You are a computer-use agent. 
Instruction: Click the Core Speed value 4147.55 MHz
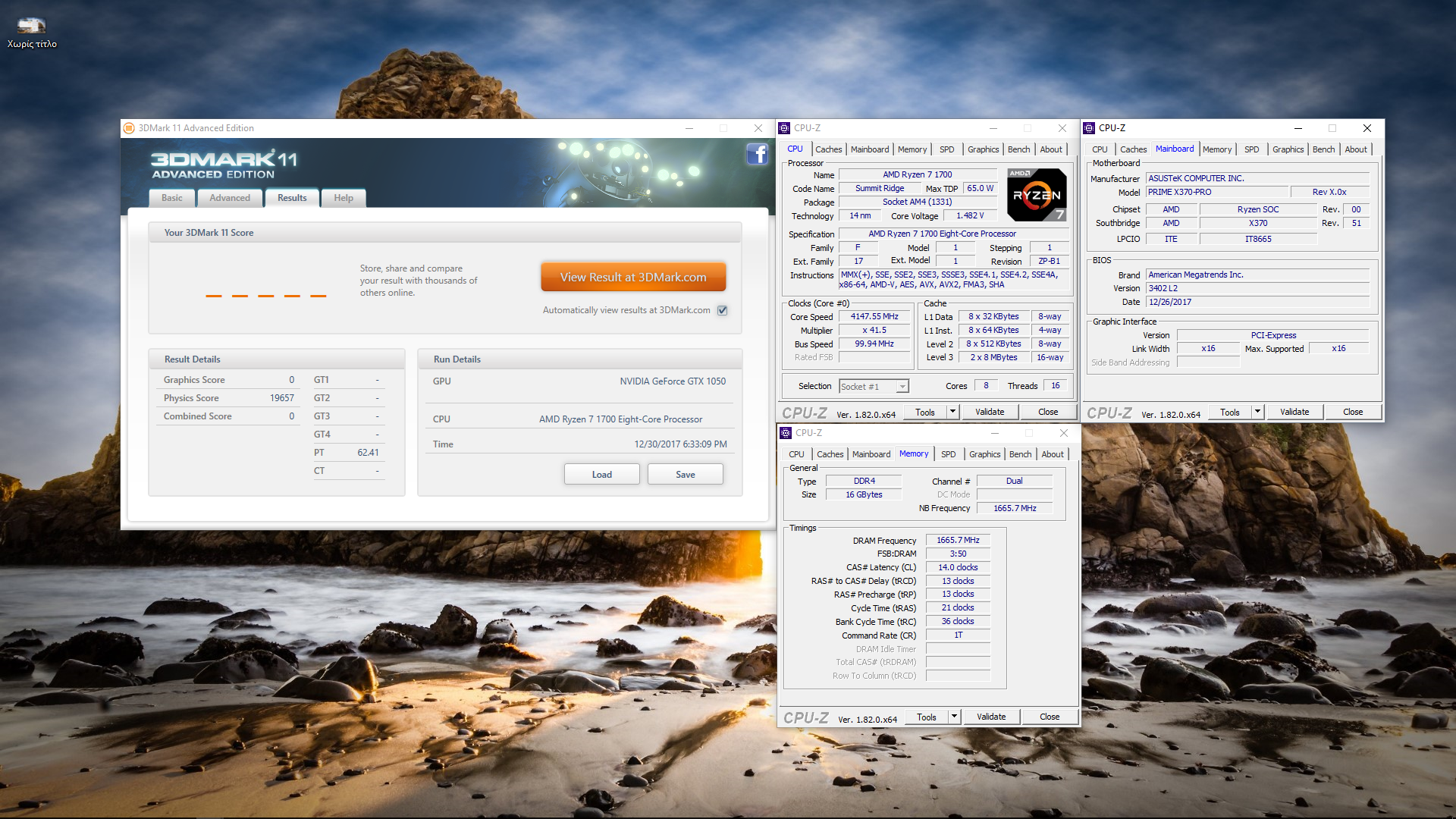pos(874,317)
